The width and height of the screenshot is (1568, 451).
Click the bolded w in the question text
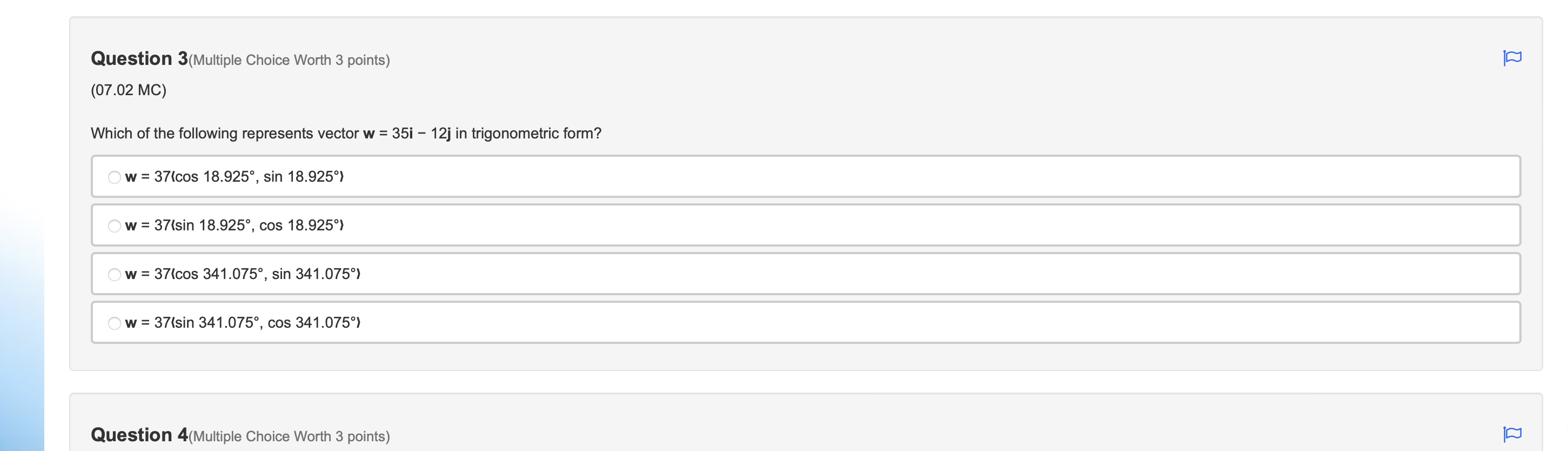coord(369,133)
